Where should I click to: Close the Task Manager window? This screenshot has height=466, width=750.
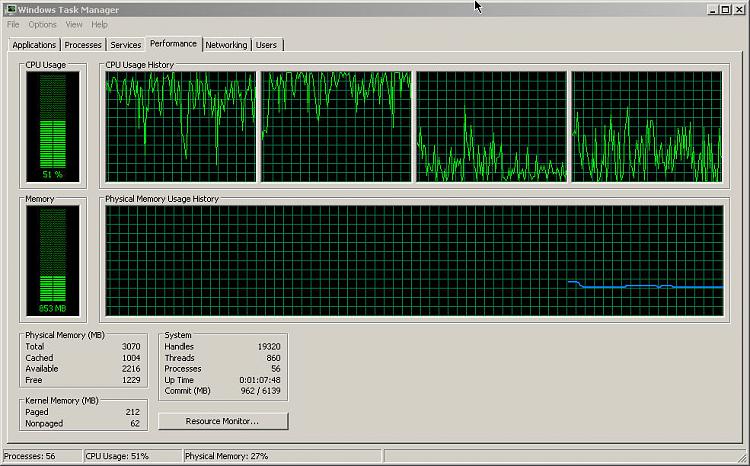point(739,10)
